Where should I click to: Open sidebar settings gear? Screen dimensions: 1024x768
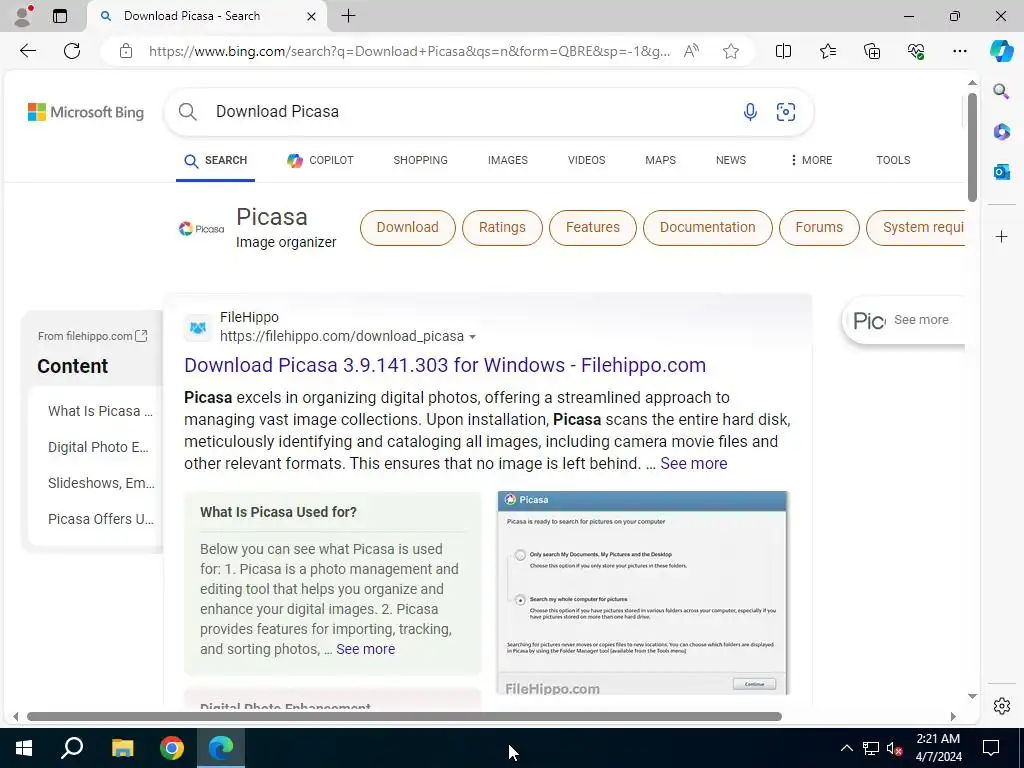(x=1001, y=706)
